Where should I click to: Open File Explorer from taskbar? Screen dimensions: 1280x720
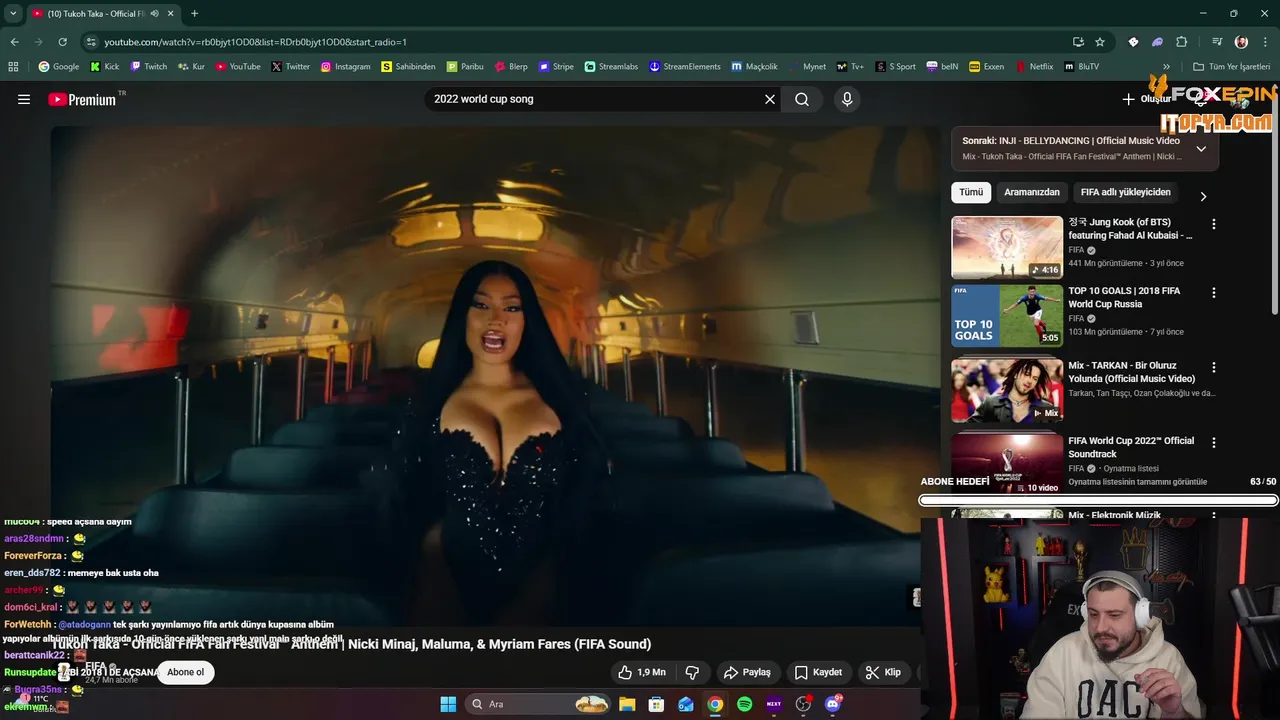[627, 704]
